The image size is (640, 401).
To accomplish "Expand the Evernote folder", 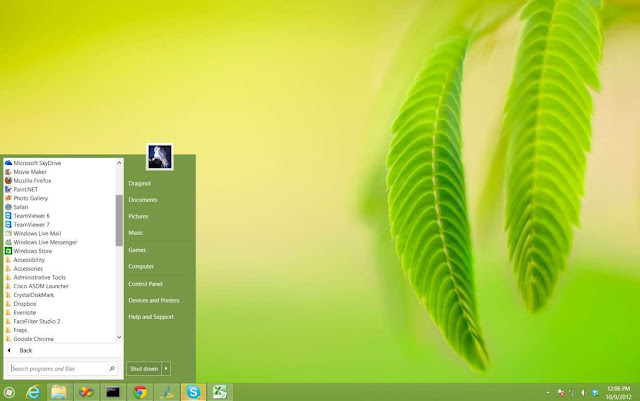I will (20, 313).
